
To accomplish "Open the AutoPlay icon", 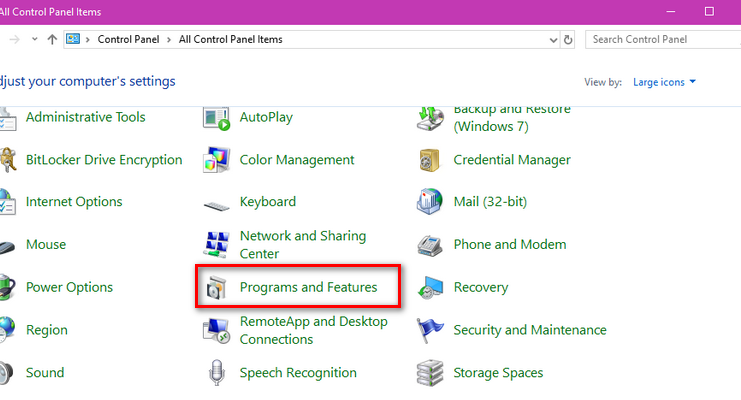I will [x=216, y=118].
